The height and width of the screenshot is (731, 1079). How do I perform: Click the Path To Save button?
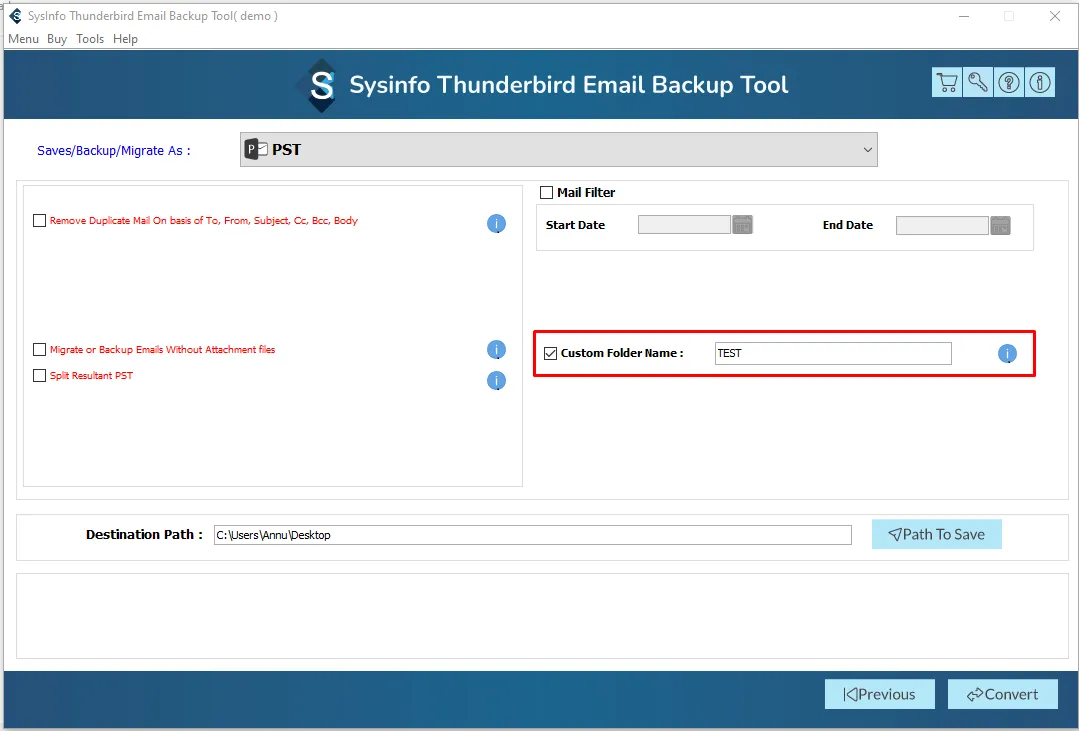937,534
